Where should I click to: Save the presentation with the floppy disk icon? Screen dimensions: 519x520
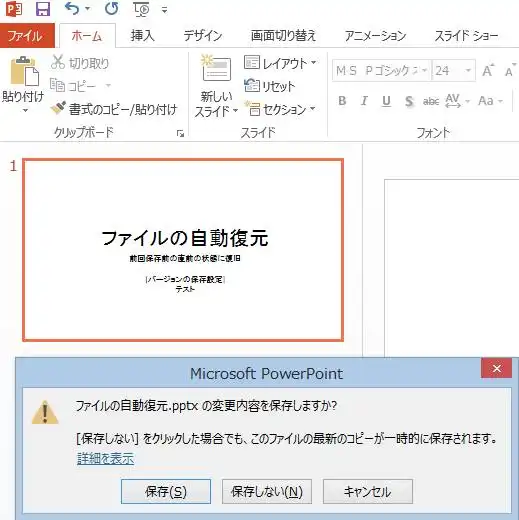click(x=43, y=9)
